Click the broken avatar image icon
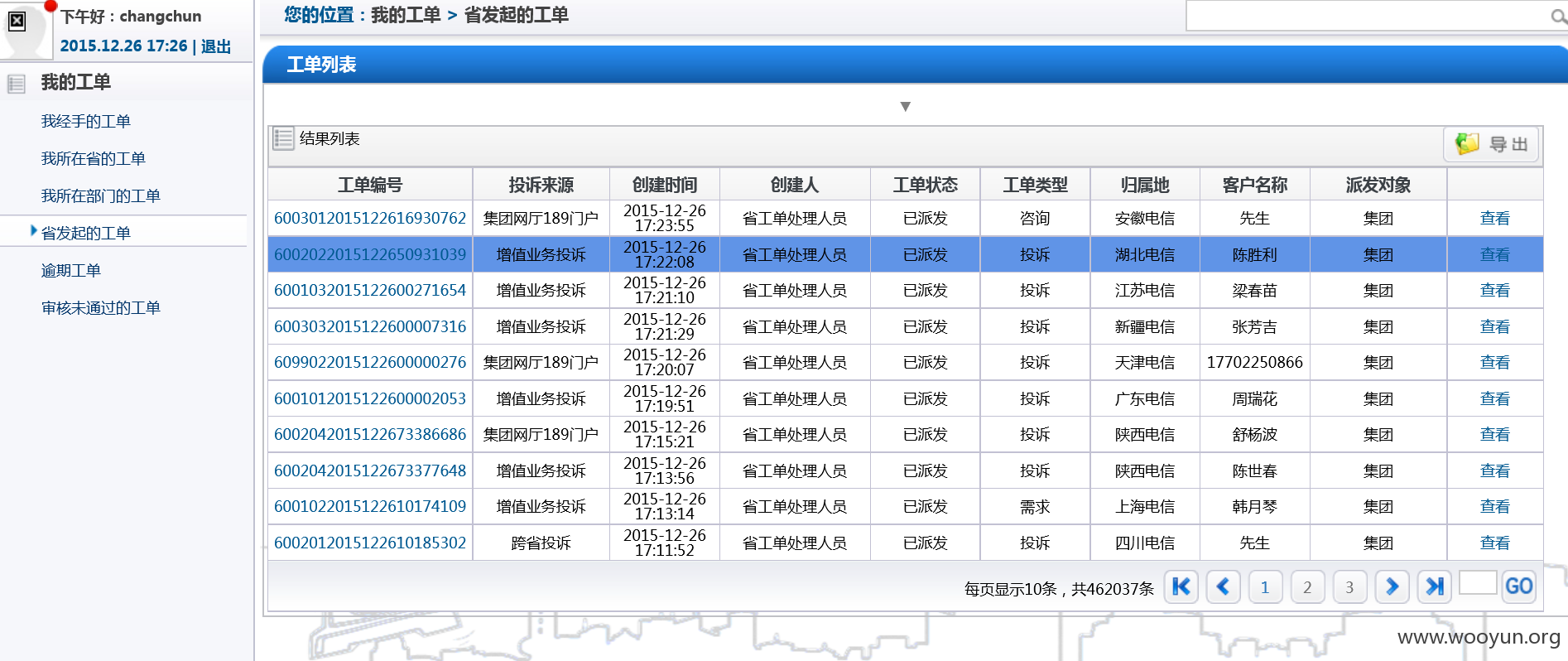Screen dimensions: 1568x661 point(17,22)
